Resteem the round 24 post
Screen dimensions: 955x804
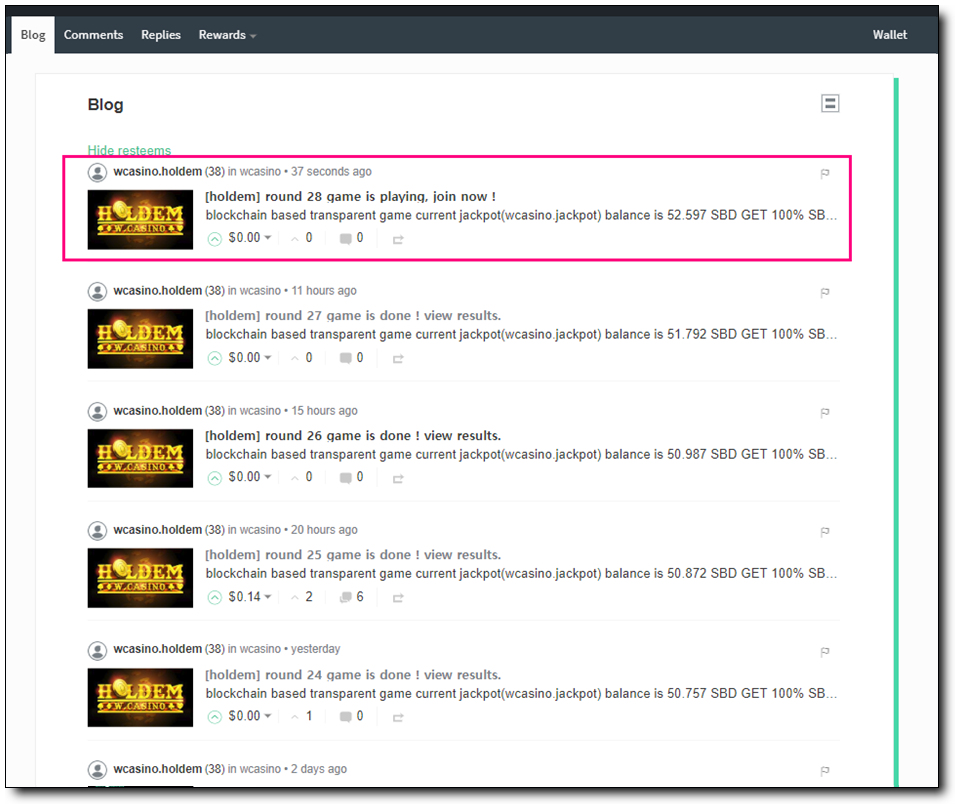click(x=398, y=718)
